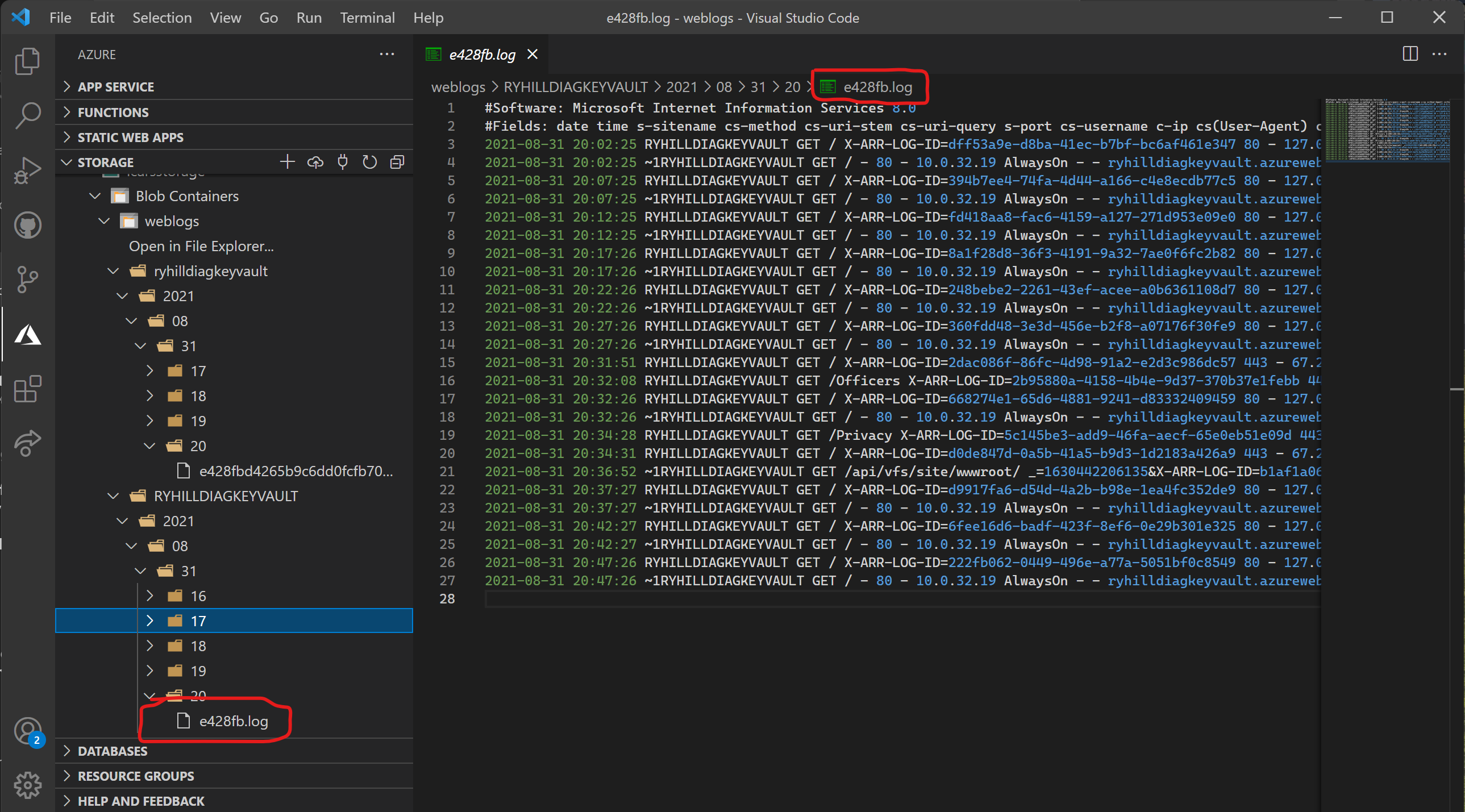Expand the FUNCTIONS section
This screenshot has width=1465, height=812.
[x=234, y=112]
